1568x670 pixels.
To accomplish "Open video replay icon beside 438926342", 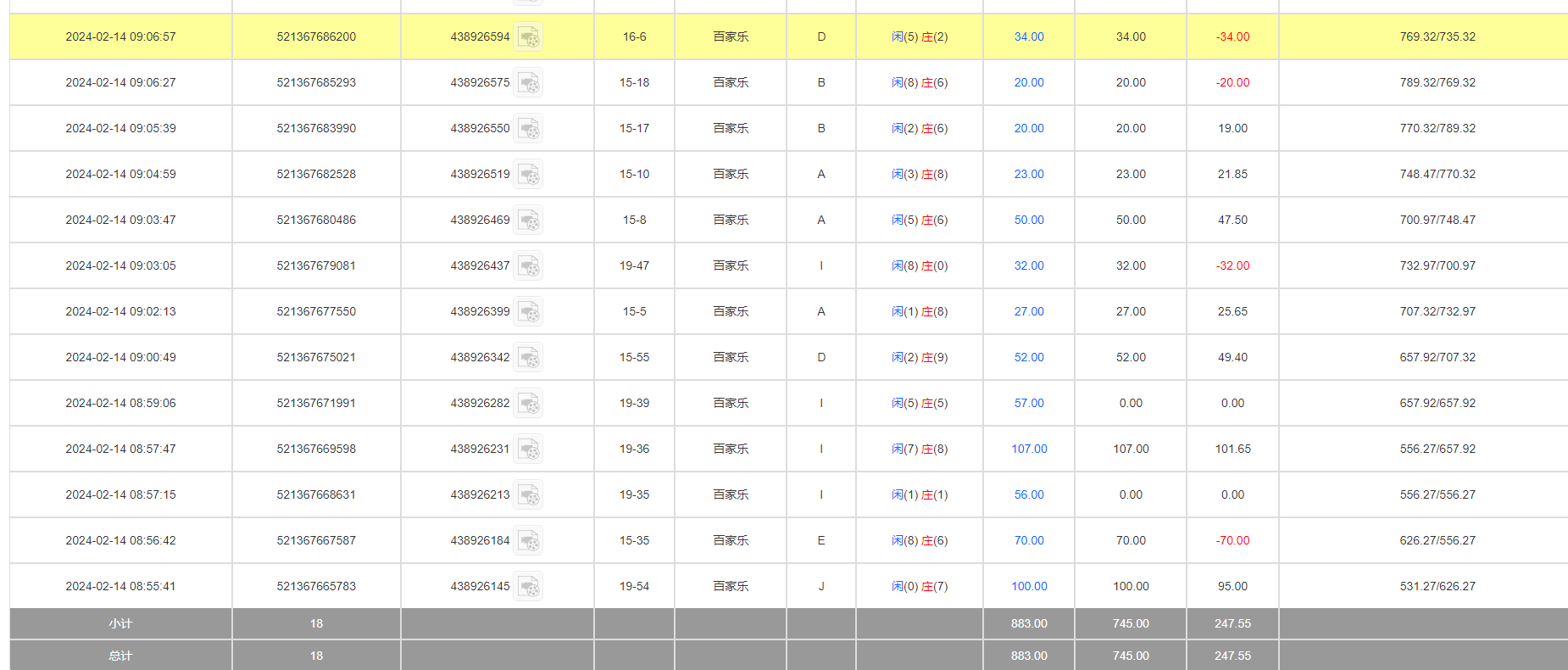I will (x=528, y=358).
